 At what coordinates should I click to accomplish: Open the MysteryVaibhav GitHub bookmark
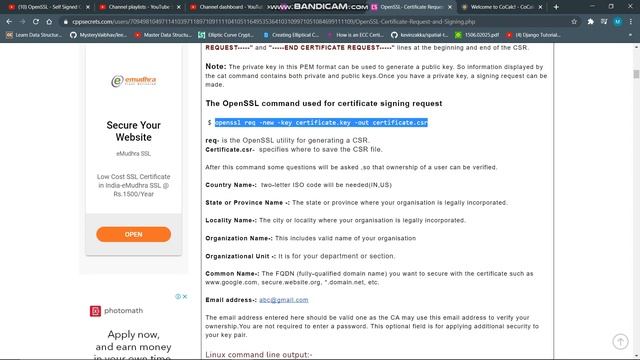(x=98, y=35)
